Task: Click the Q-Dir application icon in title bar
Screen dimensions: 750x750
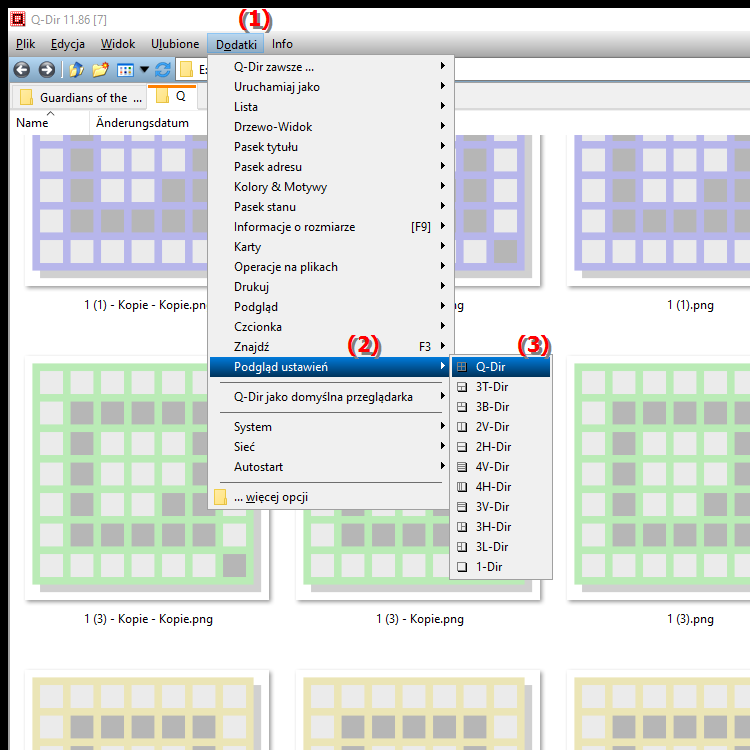Action: coord(18,19)
